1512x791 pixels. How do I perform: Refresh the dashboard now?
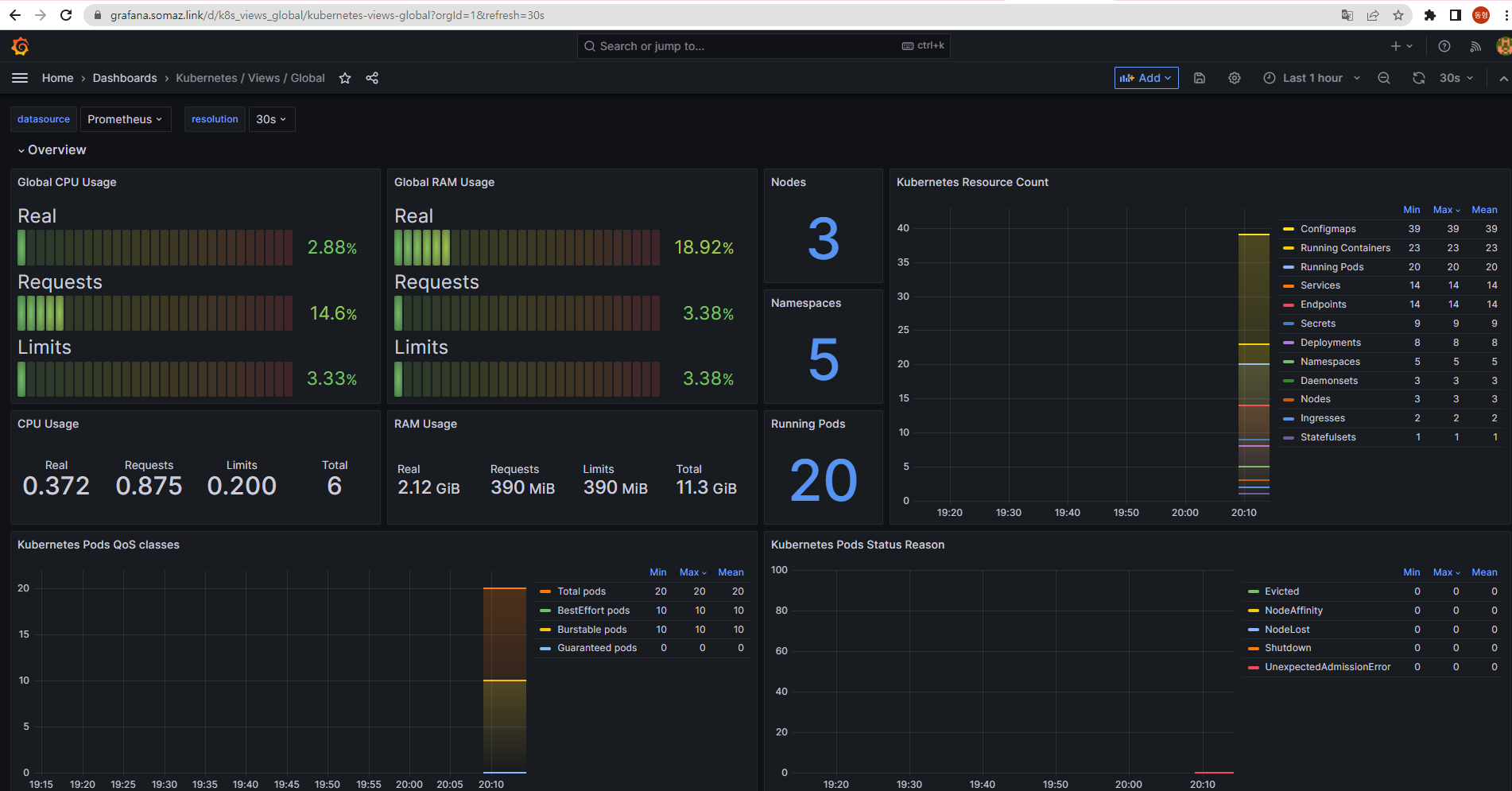pos(1419,78)
